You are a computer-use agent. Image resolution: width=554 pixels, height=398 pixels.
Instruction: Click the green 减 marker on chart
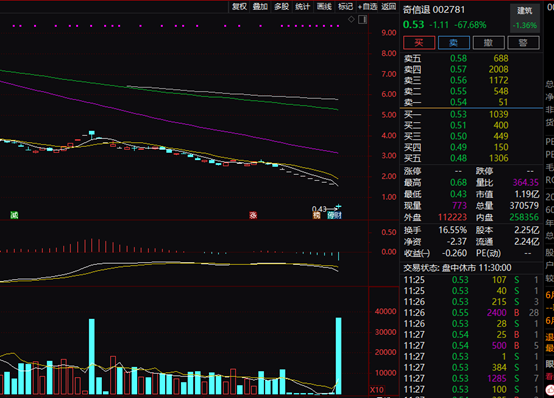[14, 215]
